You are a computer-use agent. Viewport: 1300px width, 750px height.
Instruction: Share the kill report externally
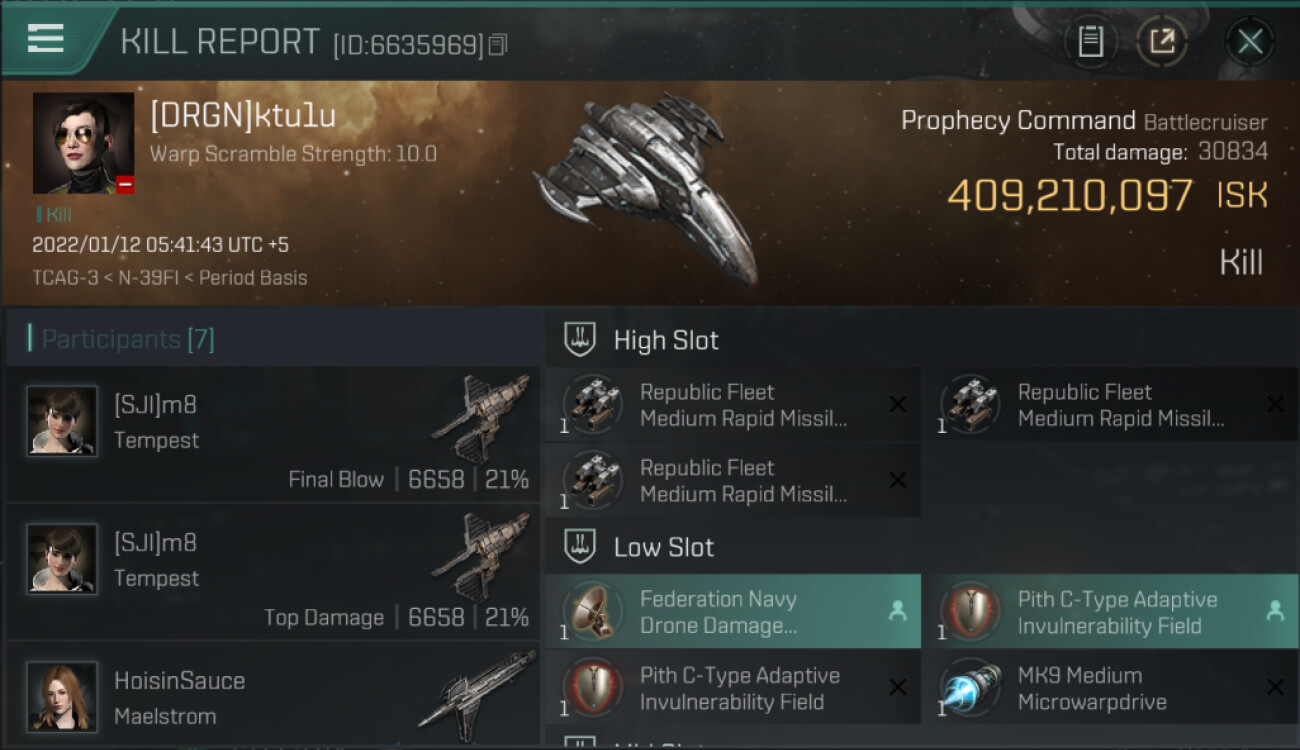point(1162,42)
